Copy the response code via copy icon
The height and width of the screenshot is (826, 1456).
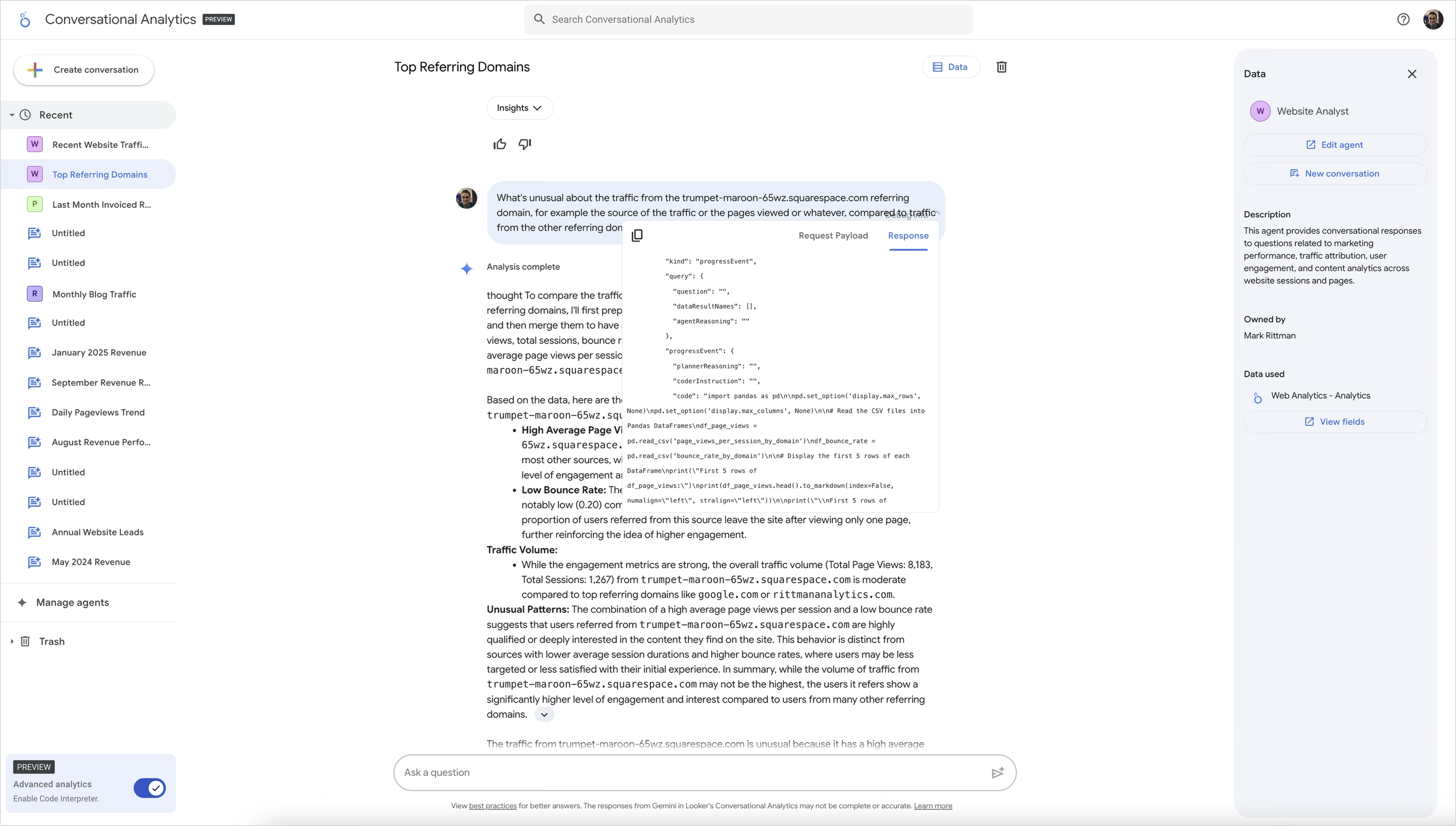coord(637,235)
